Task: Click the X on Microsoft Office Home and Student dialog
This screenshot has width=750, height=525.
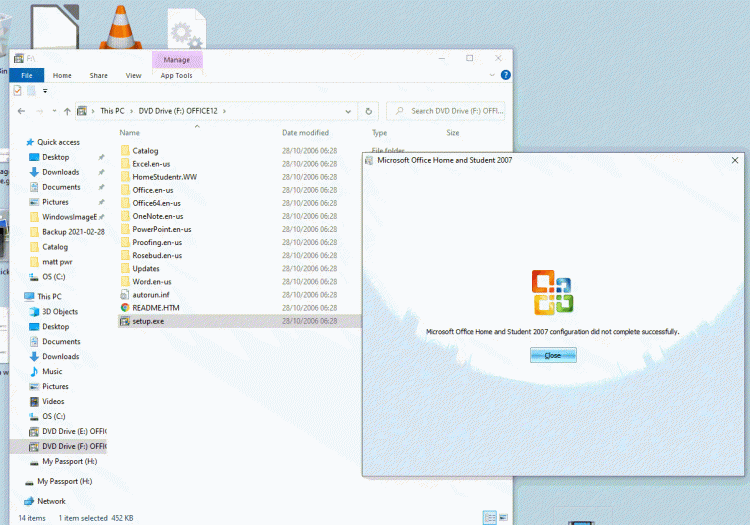Action: (735, 160)
